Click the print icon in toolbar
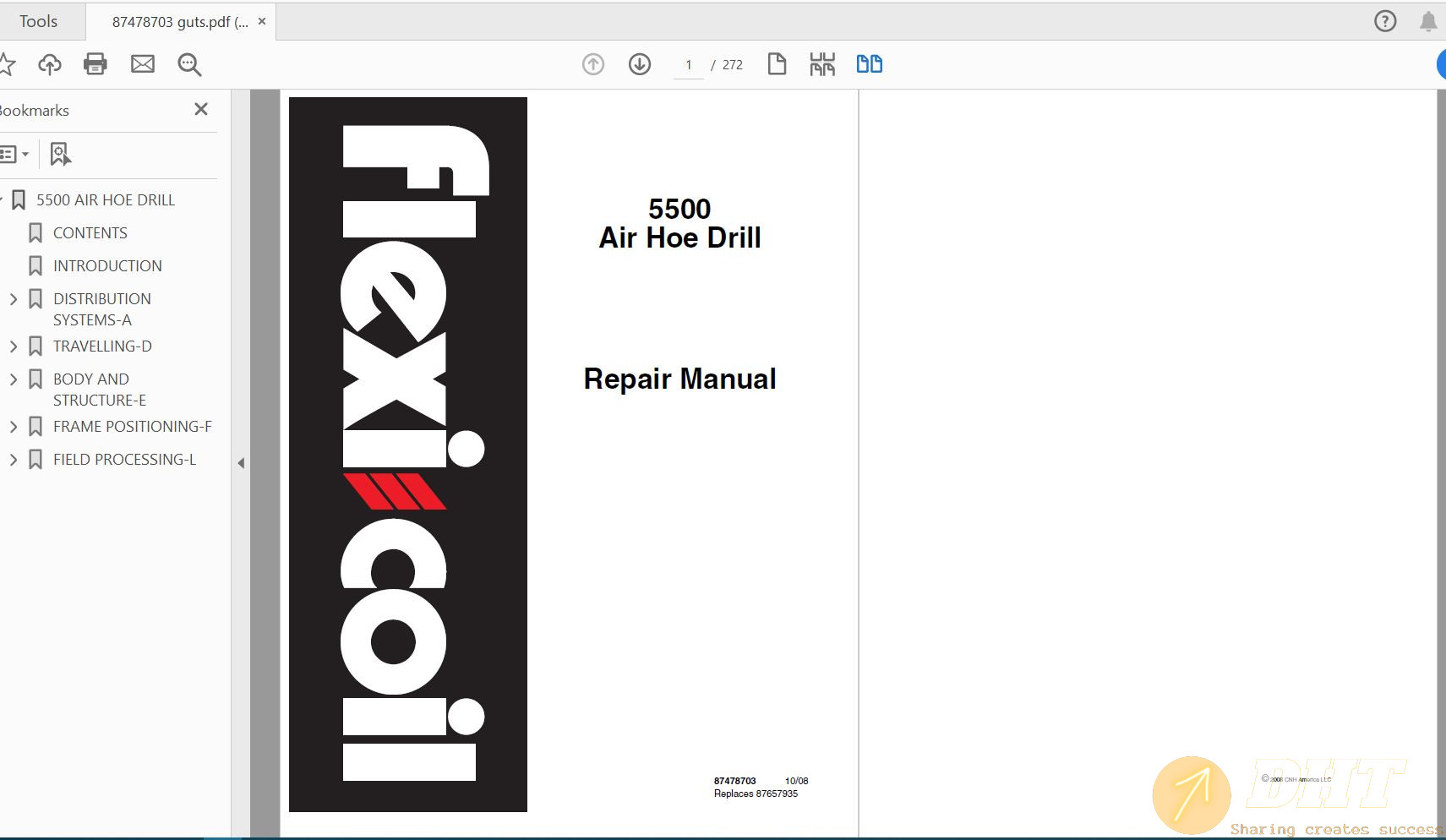The width and height of the screenshot is (1446, 840). click(95, 64)
